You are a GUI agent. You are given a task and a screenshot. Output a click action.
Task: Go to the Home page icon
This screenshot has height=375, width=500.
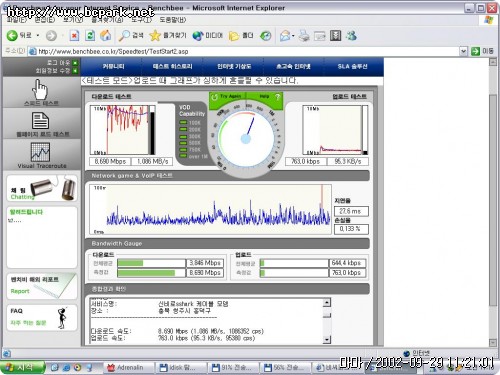[106, 35]
